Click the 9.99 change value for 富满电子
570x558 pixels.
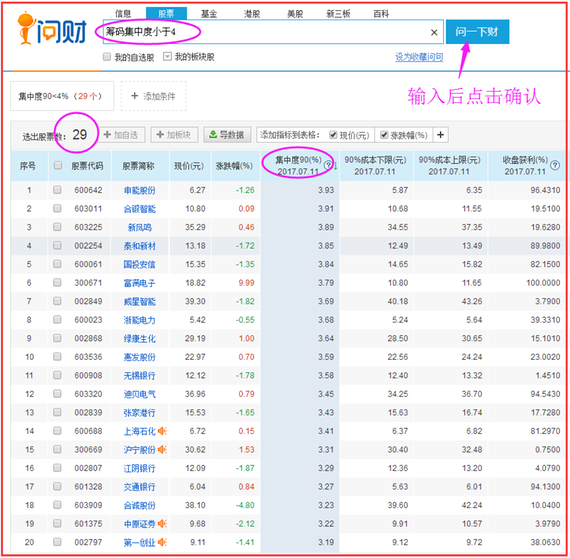point(246,282)
